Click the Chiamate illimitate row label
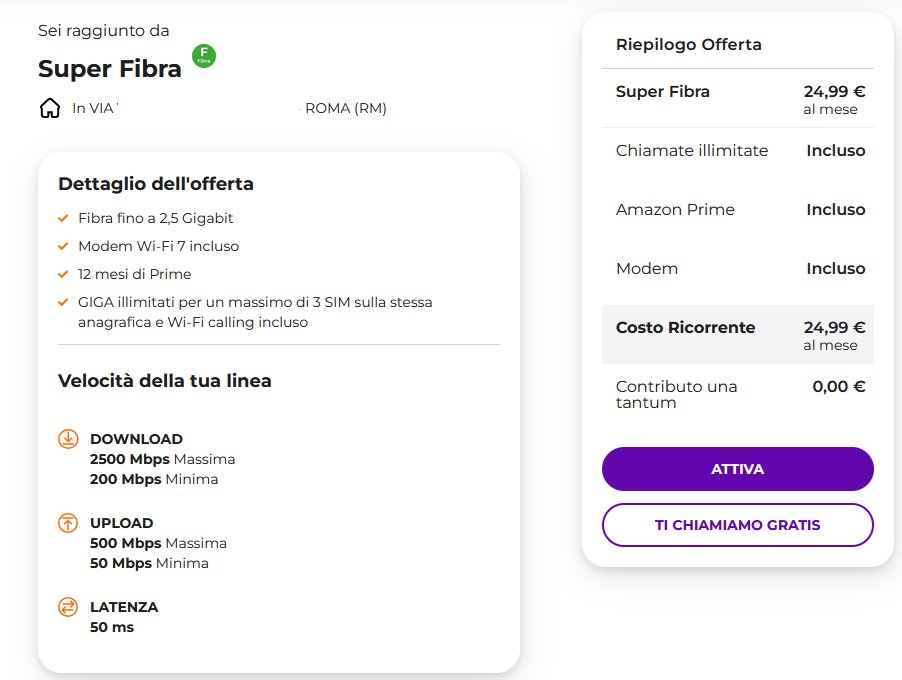 [692, 151]
